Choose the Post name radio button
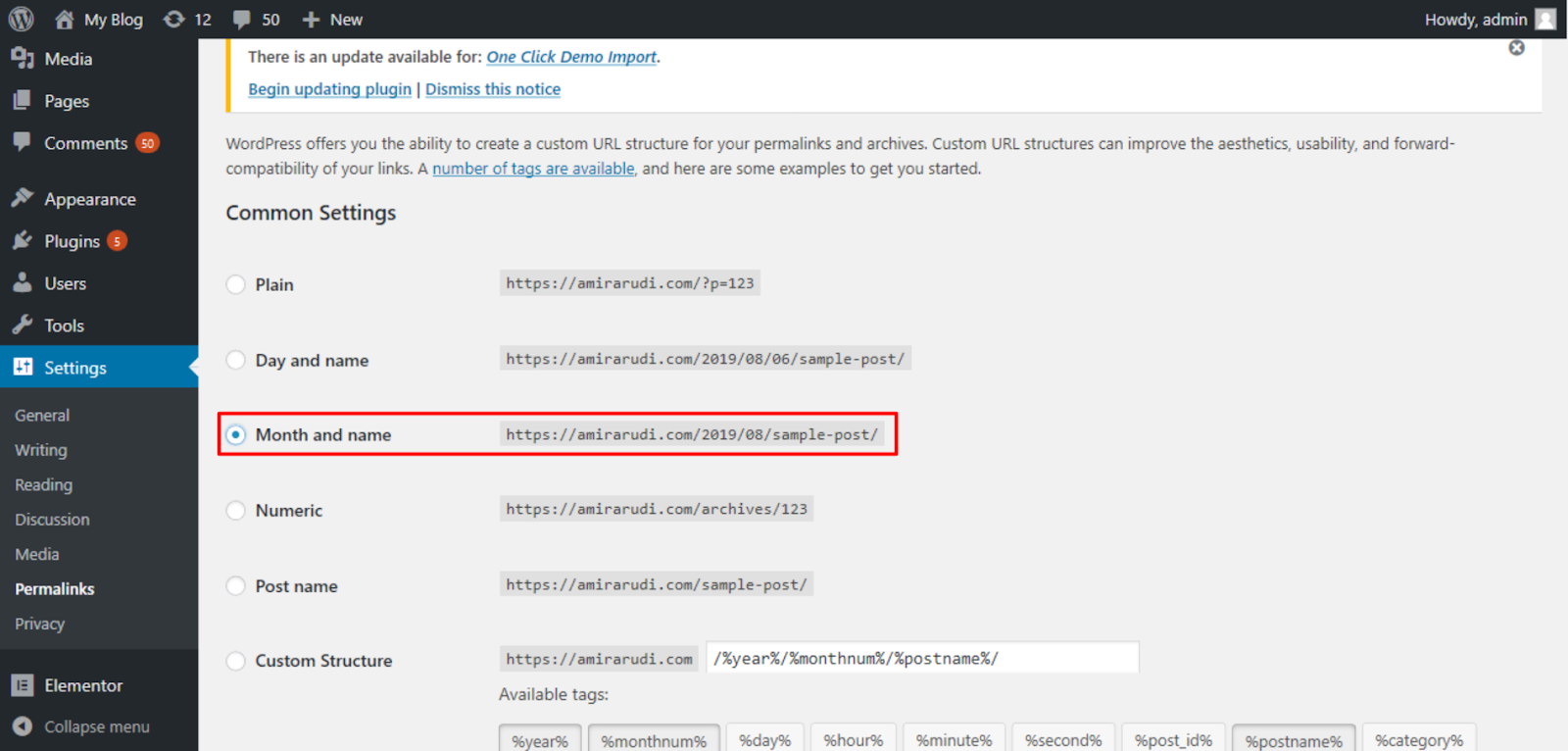The width and height of the screenshot is (1568, 751). pos(236,586)
